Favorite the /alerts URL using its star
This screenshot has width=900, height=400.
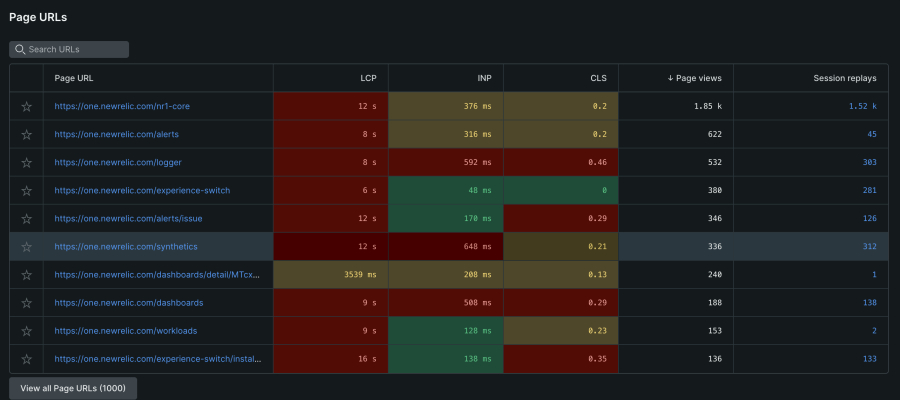tap(26, 134)
